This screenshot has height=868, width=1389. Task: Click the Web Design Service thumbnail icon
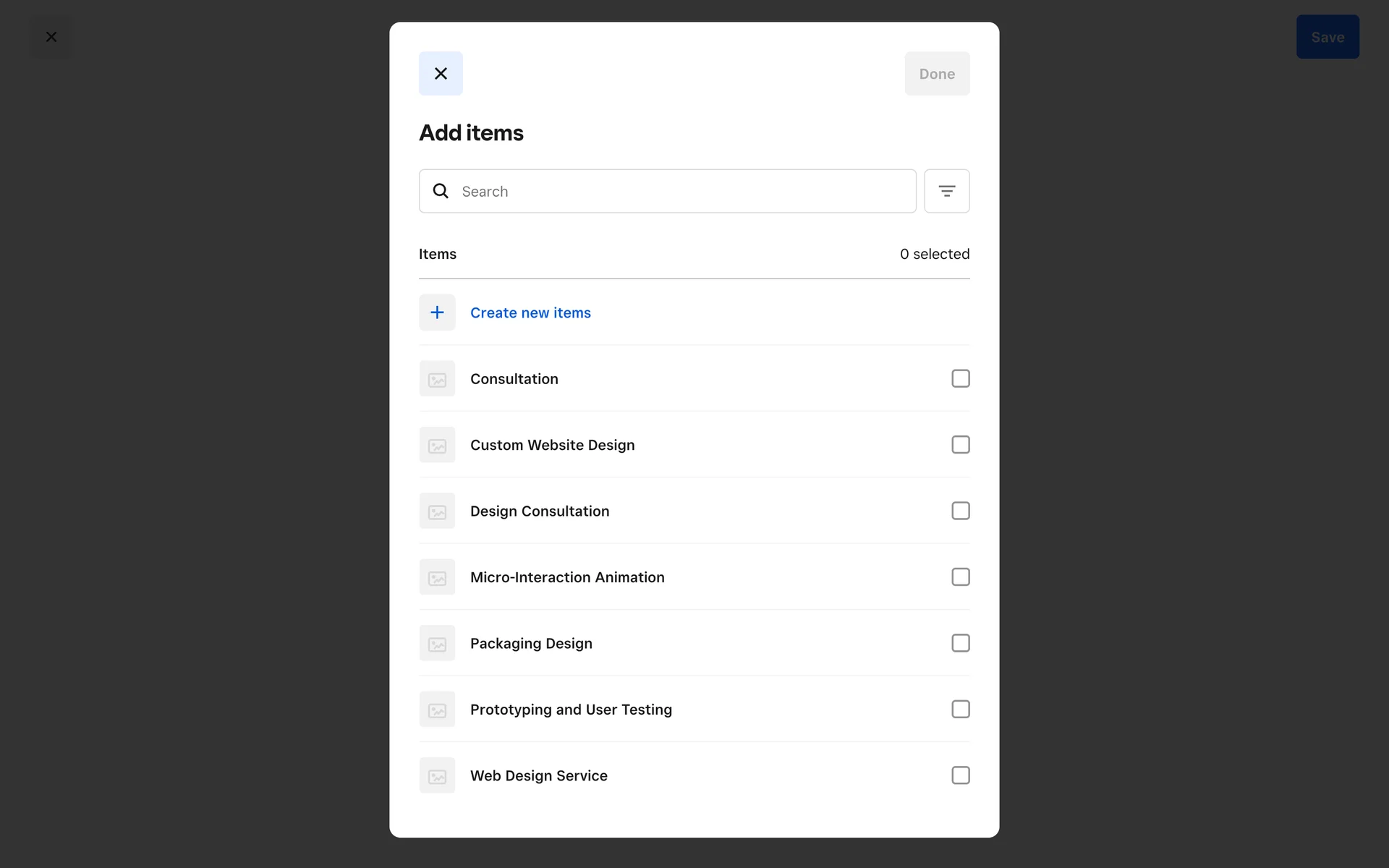point(437,775)
